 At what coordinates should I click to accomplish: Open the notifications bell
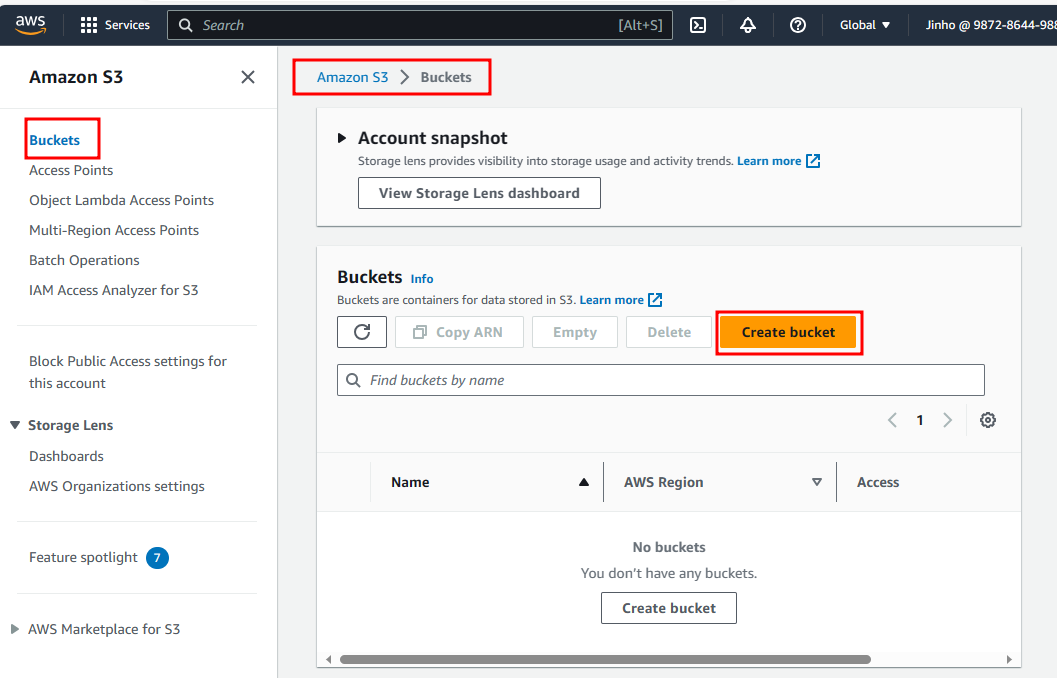[748, 25]
